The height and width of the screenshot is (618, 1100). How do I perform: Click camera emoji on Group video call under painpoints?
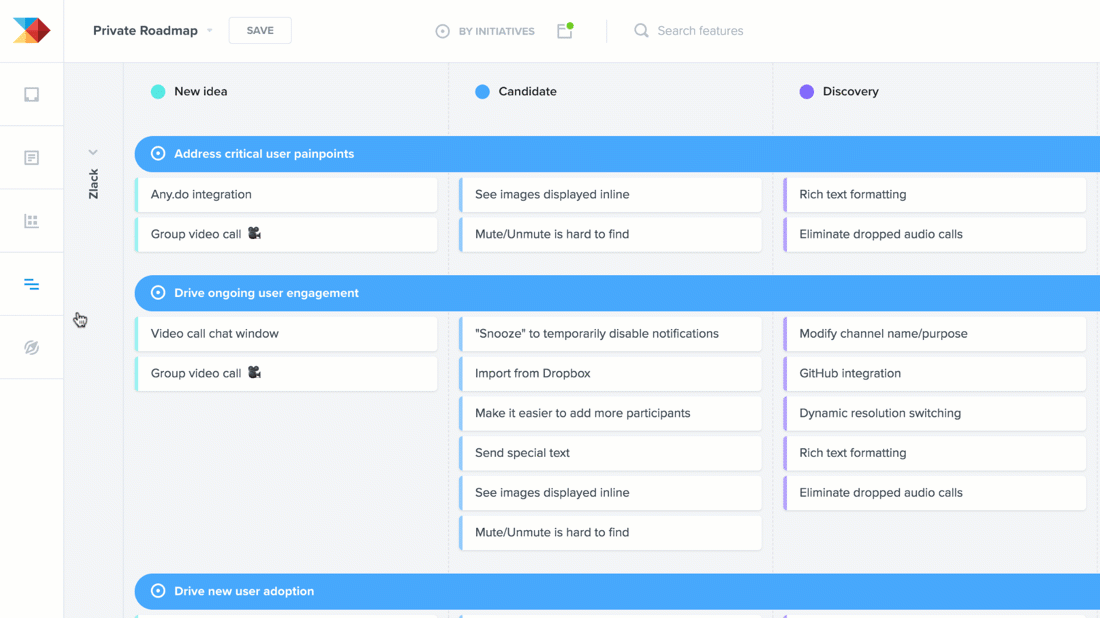255,234
